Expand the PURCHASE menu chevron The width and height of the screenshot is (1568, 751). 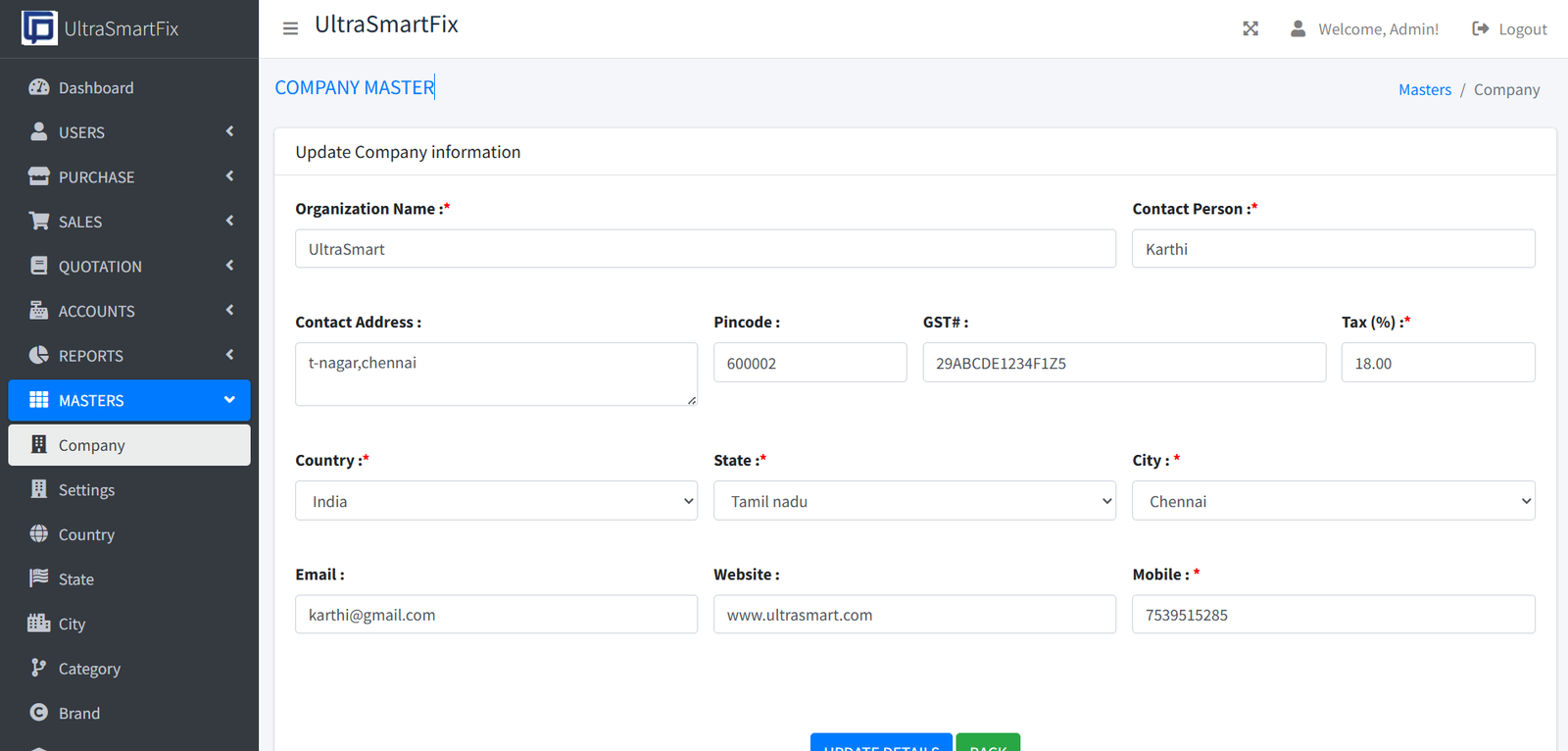[x=229, y=176]
